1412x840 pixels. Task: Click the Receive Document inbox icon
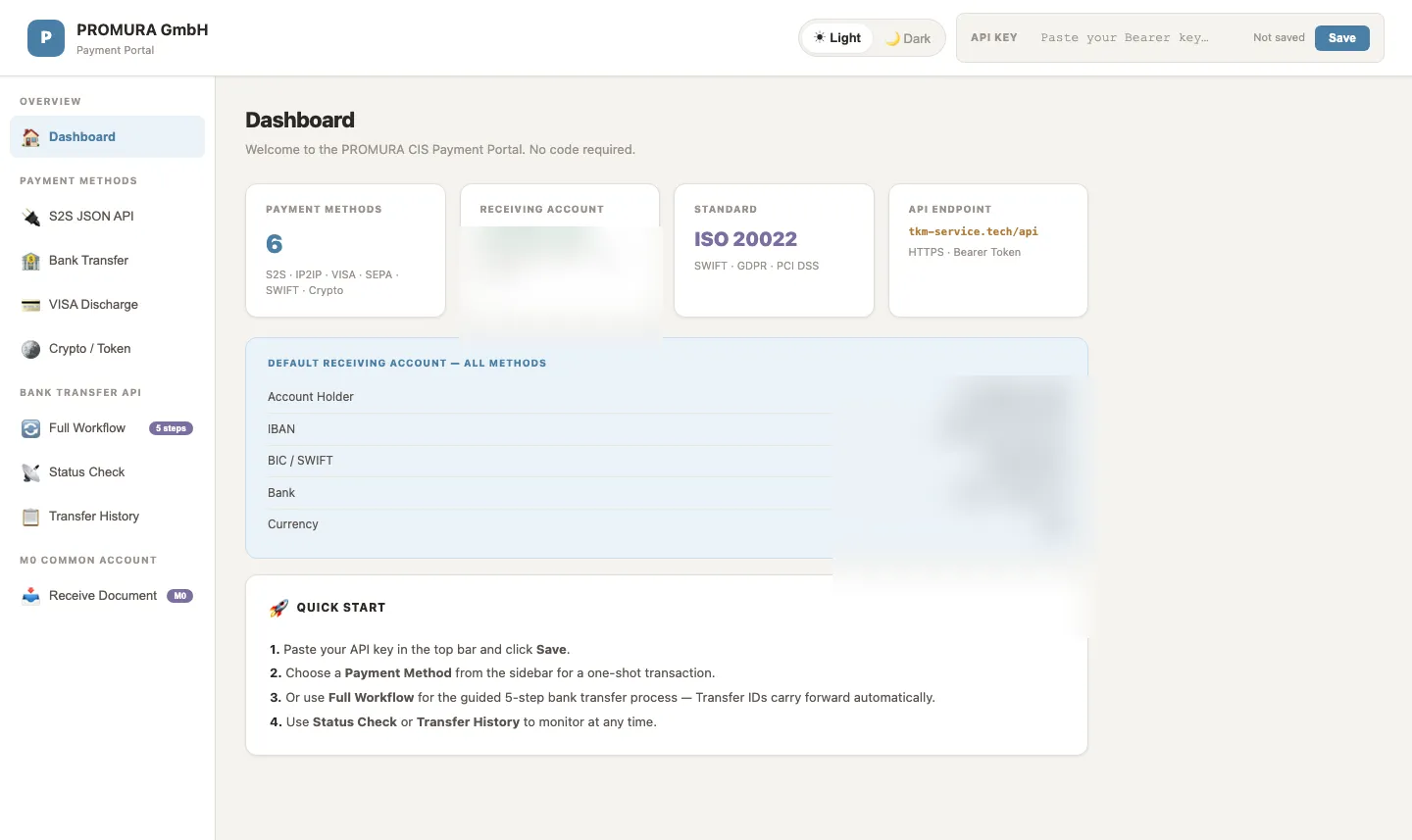point(31,596)
